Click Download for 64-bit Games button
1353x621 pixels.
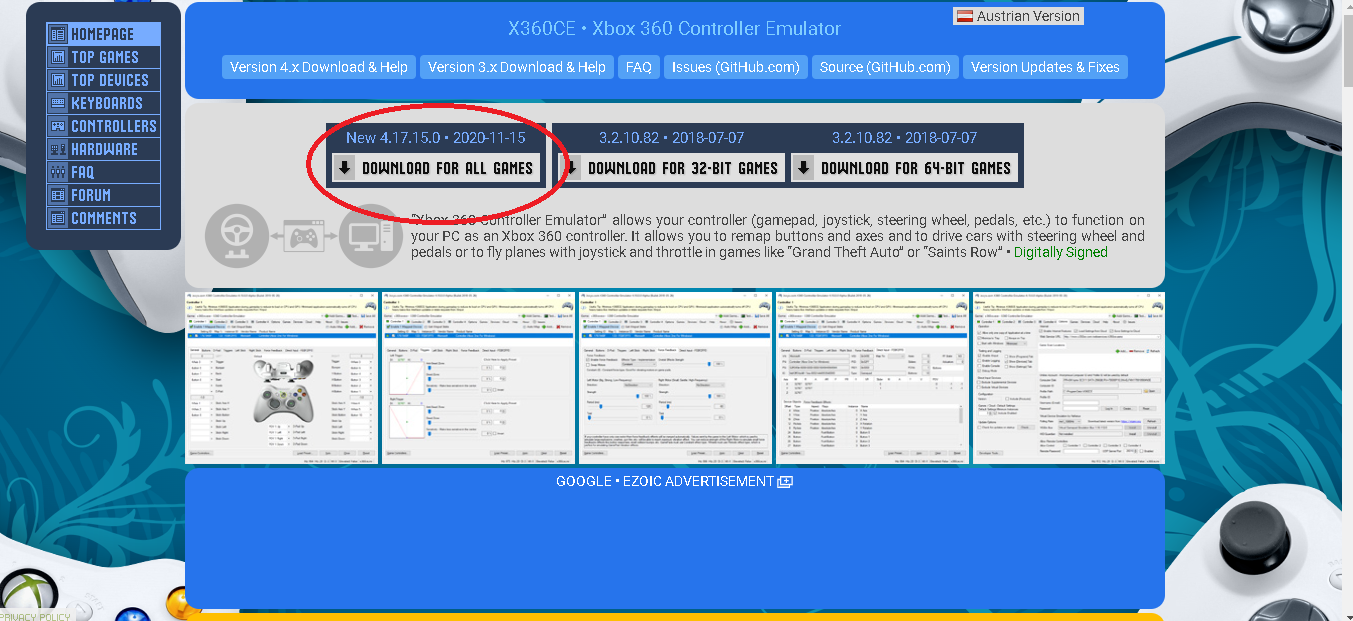pyautogui.click(x=905, y=168)
